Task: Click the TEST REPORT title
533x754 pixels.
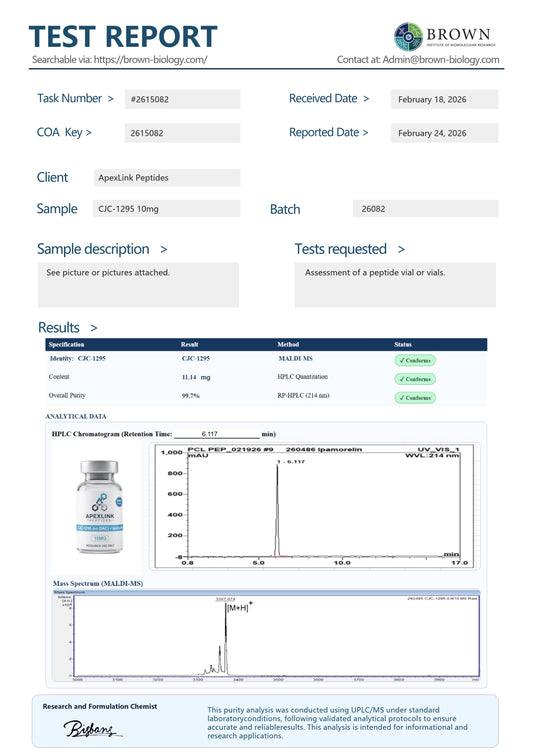Action: coord(123,37)
